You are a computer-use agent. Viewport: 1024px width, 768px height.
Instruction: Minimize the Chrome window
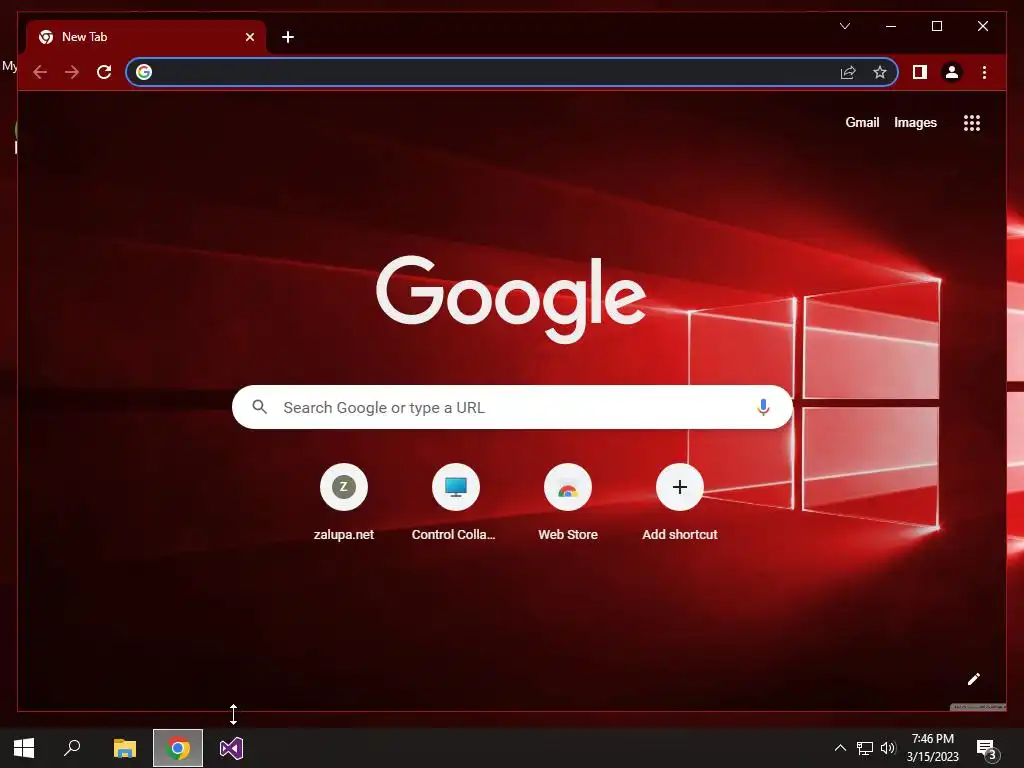(x=891, y=26)
